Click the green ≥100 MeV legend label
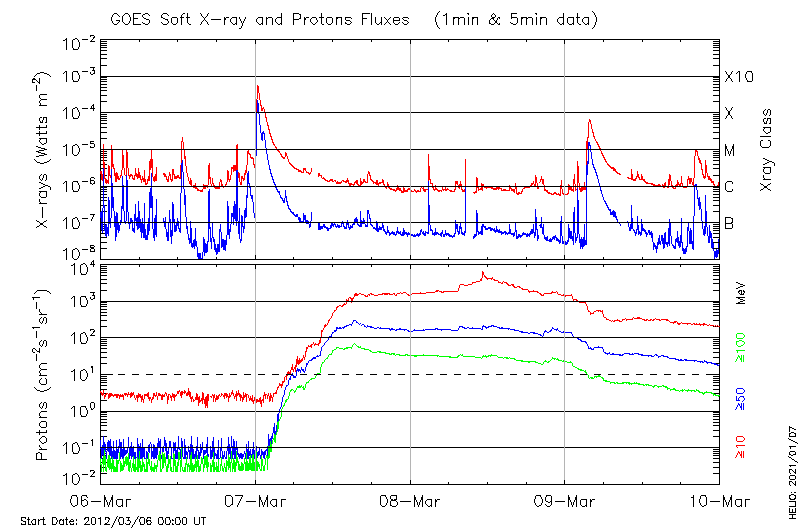The height and width of the screenshot is (530, 800). 742,347
